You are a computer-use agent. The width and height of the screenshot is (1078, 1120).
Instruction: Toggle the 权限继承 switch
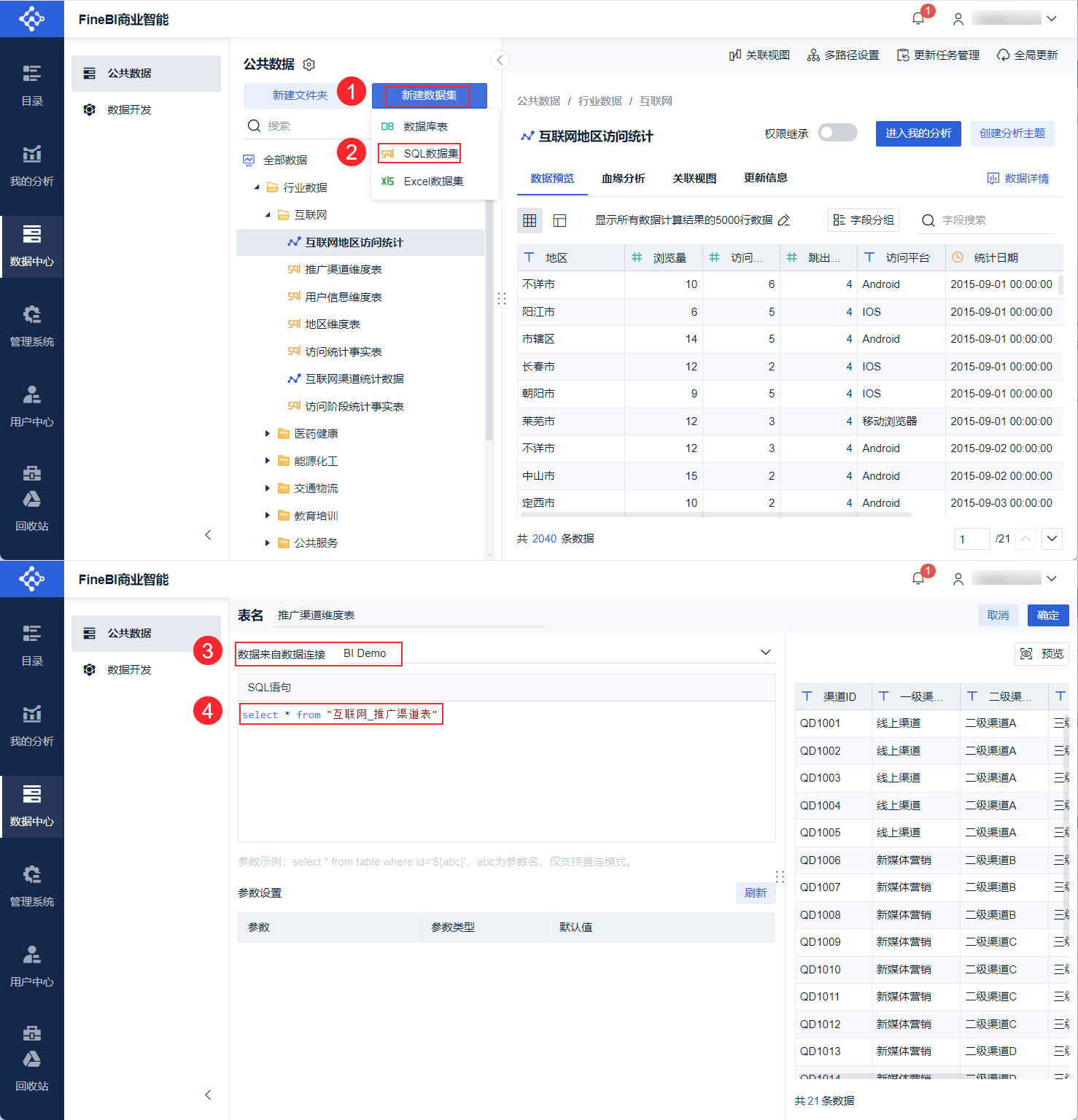coord(837,133)
